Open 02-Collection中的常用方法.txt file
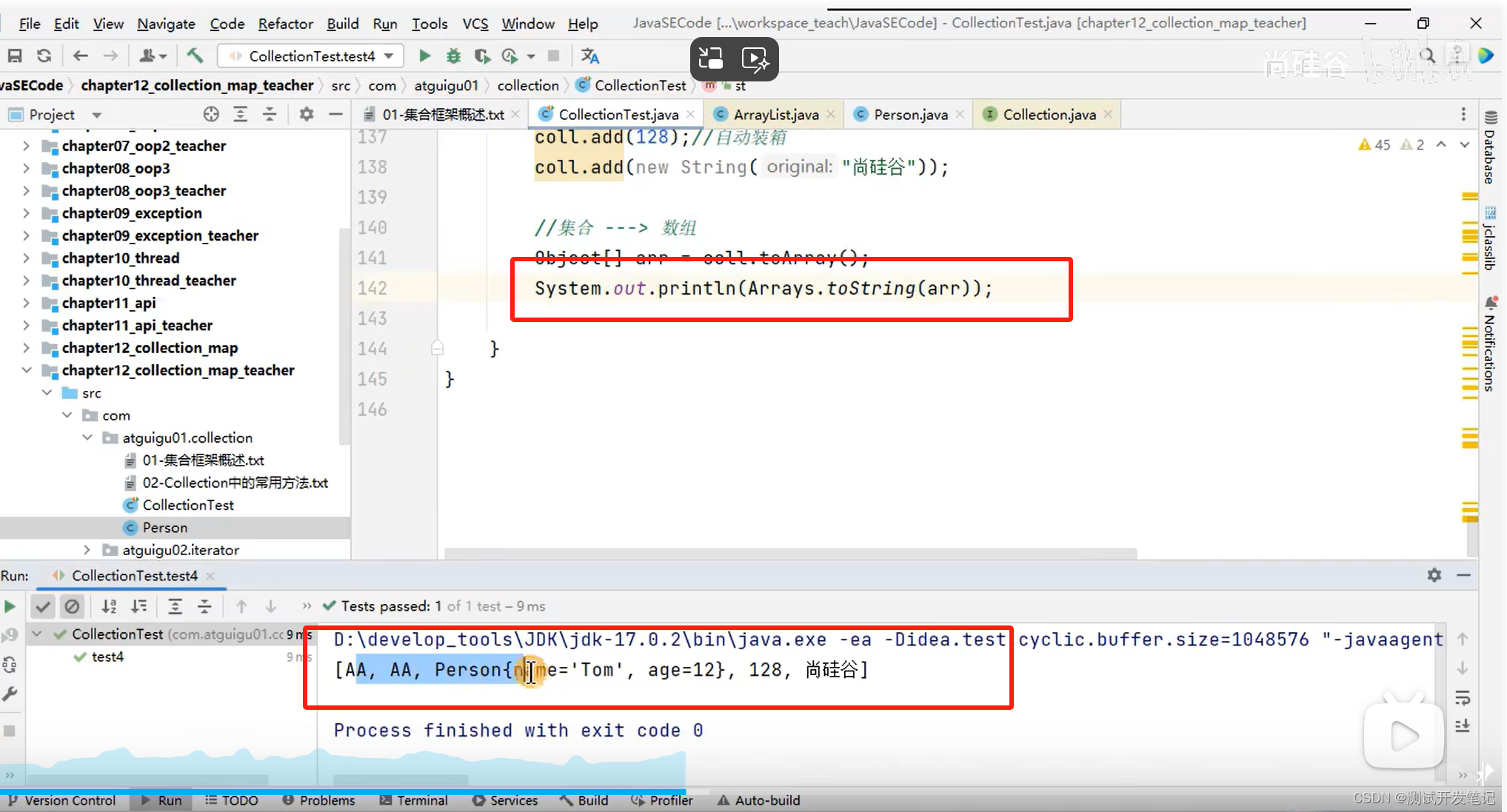 tap(235, 483)
